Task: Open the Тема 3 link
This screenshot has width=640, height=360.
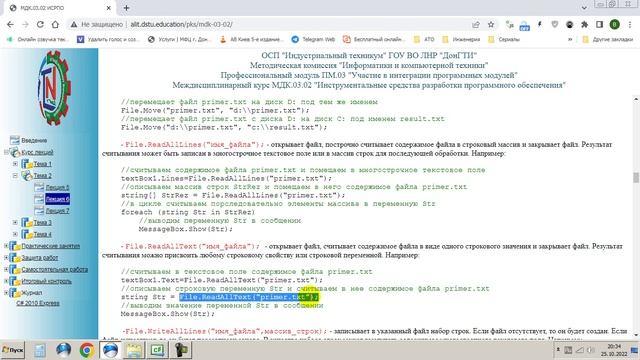Action: point(42,223)
